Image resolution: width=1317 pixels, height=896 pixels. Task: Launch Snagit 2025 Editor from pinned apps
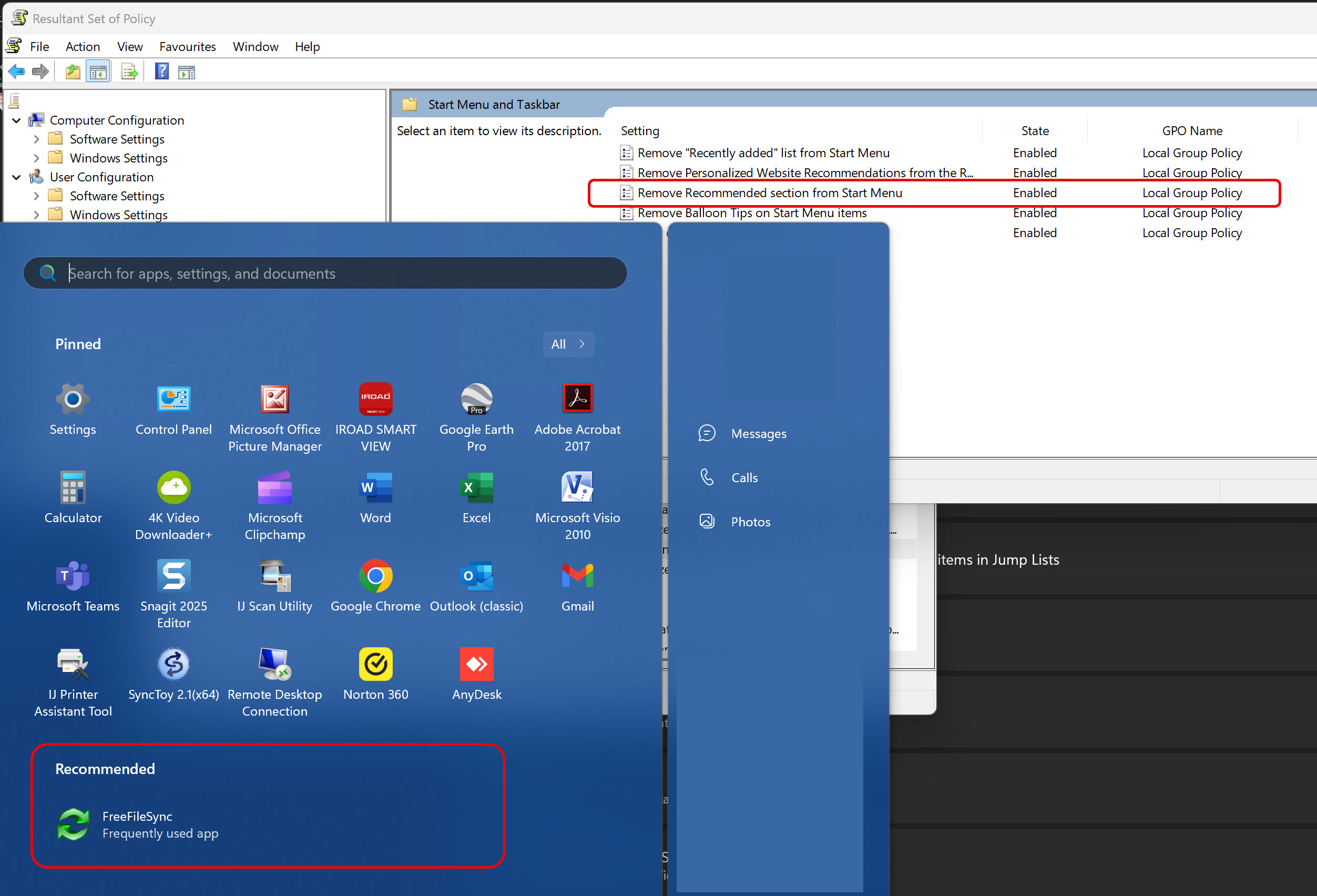[173, 592]
